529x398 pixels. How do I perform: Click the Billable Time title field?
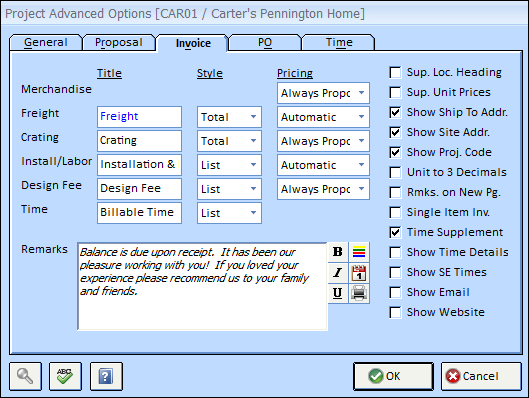click(x=139, y=213)
